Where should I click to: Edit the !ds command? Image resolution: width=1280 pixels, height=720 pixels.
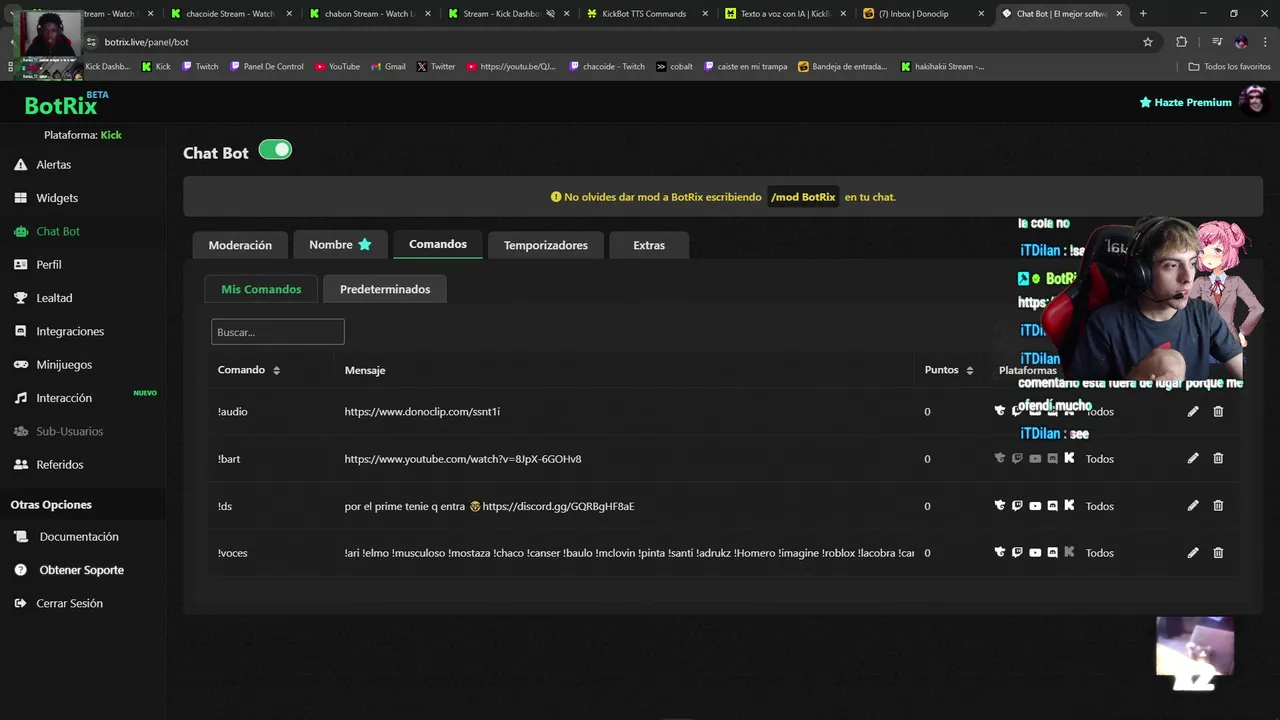(1193, 505)
